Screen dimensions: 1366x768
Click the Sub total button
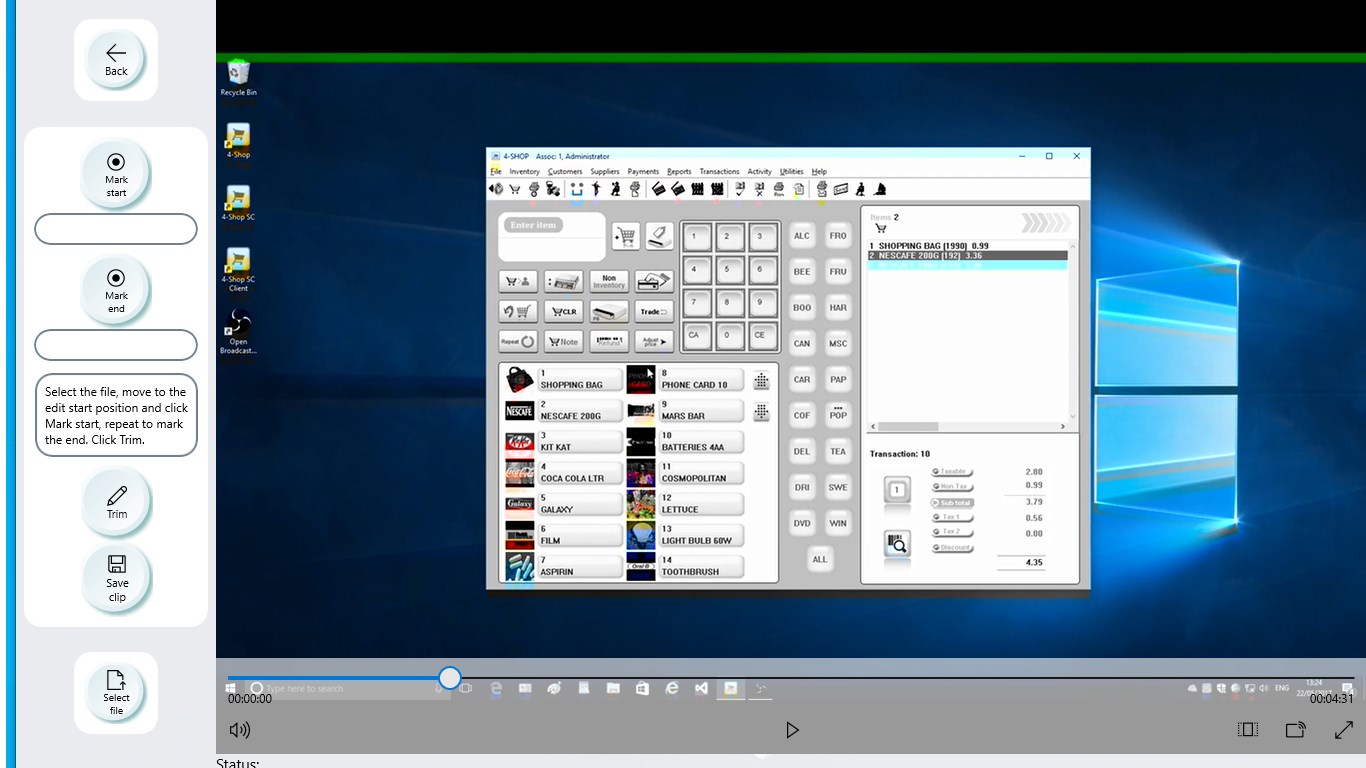tap(953, 503)
